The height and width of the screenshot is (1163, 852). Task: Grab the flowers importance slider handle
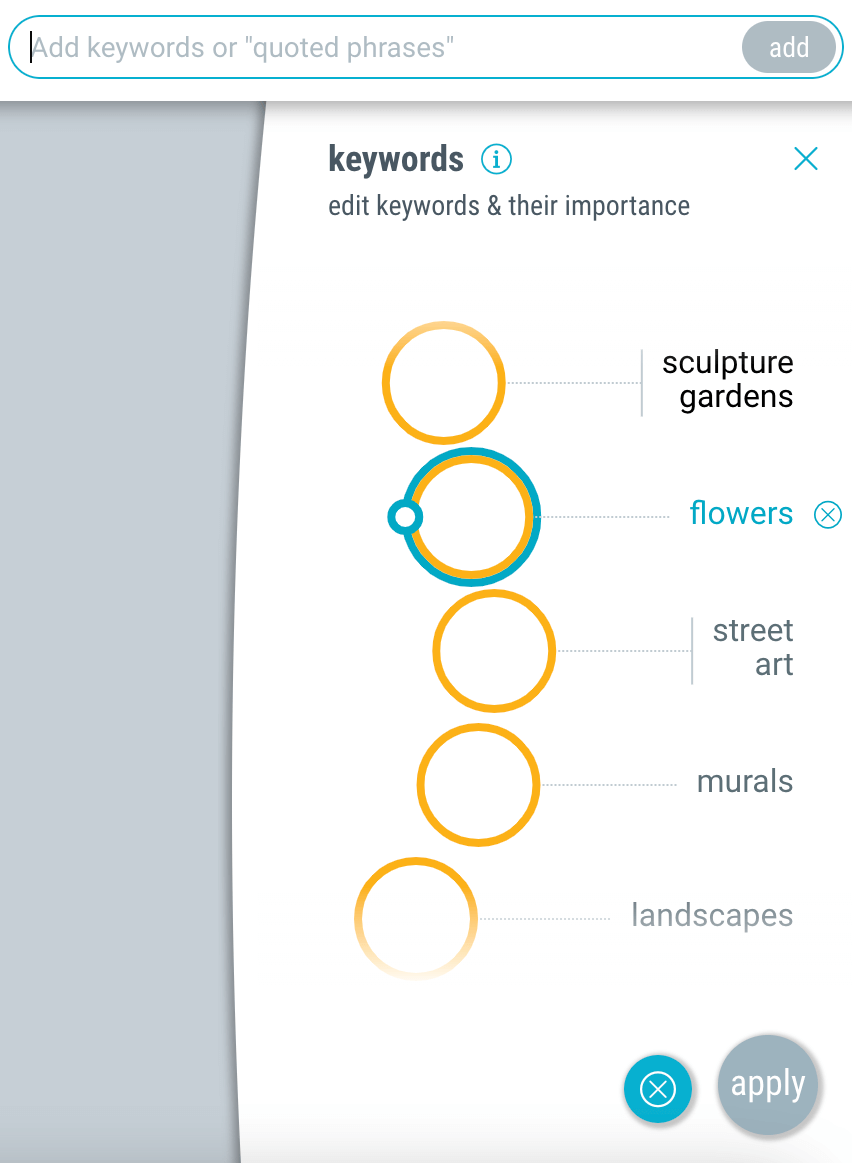click(x=405, y=516)
